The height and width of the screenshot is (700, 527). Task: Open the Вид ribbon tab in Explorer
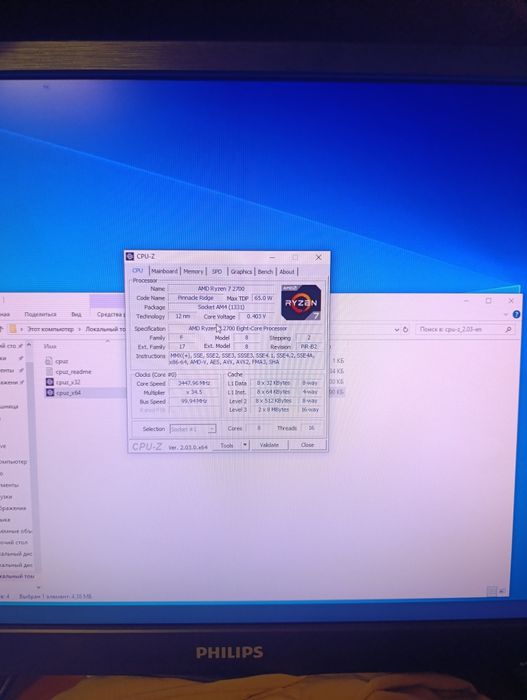tap(76, 314)
